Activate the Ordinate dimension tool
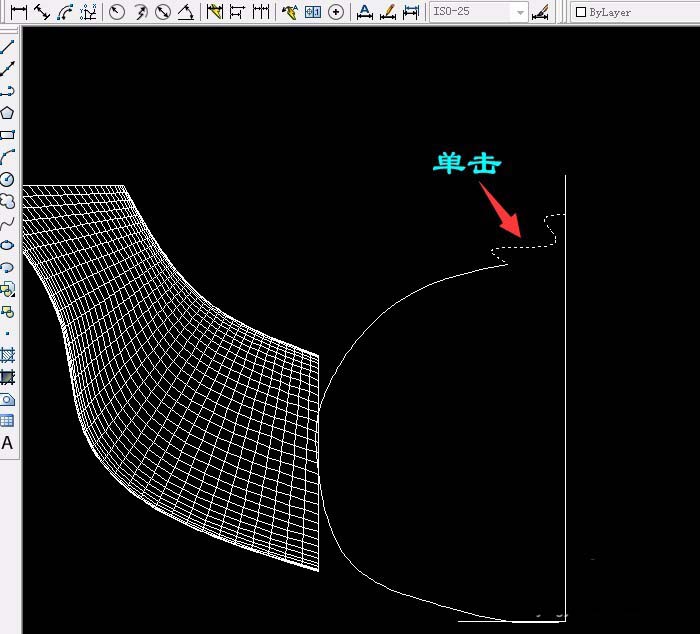700x634 pixels. point(88,12)
